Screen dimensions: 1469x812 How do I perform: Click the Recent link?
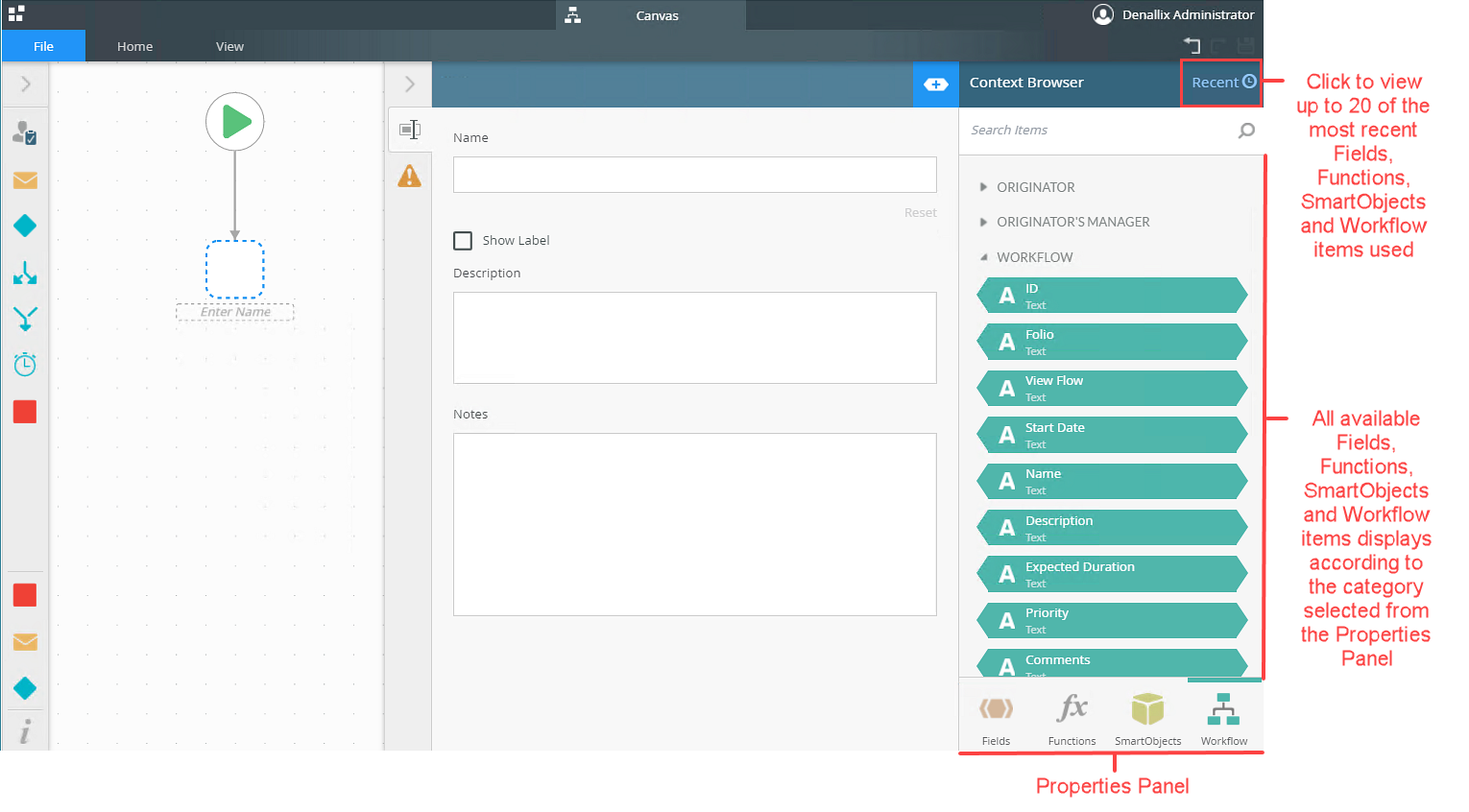pyautogui.click(x=1223, y=83)
